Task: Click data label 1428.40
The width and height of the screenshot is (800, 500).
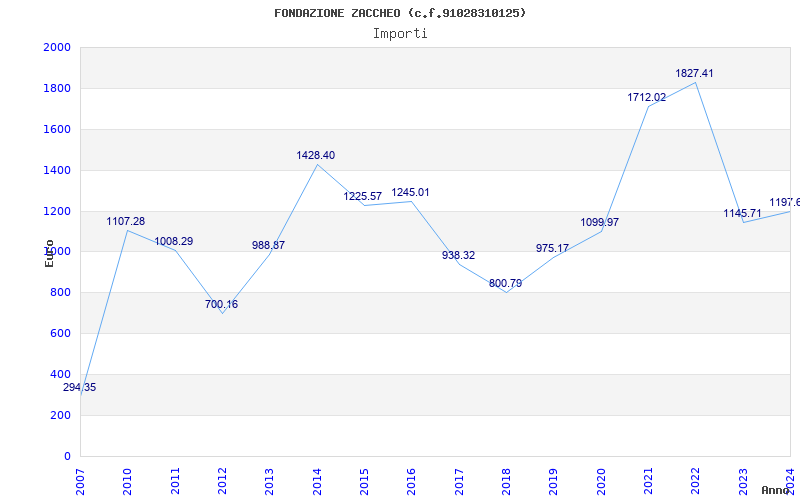Action: pyautogui.click(x=316, y=155)
